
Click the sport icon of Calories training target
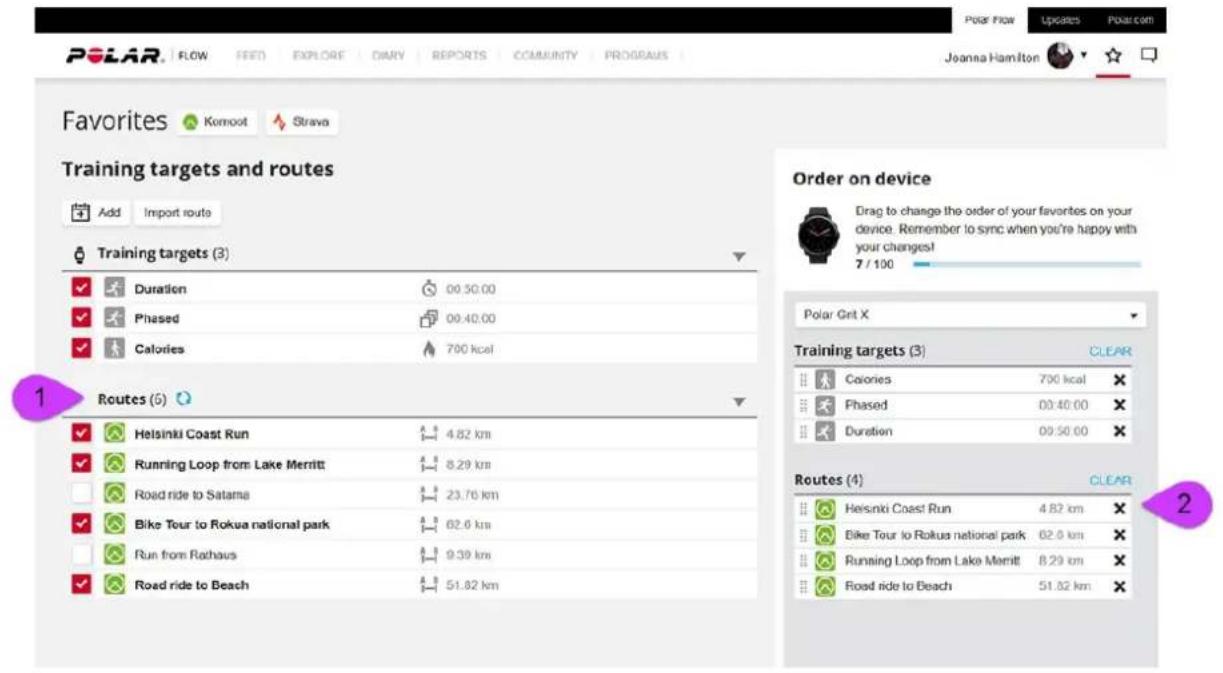[x=115, y=349]
